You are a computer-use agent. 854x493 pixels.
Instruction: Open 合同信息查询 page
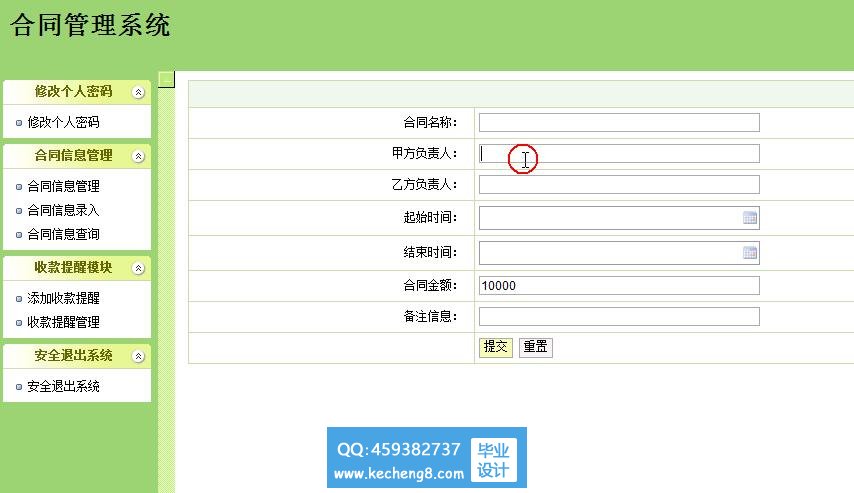[63, 234]
